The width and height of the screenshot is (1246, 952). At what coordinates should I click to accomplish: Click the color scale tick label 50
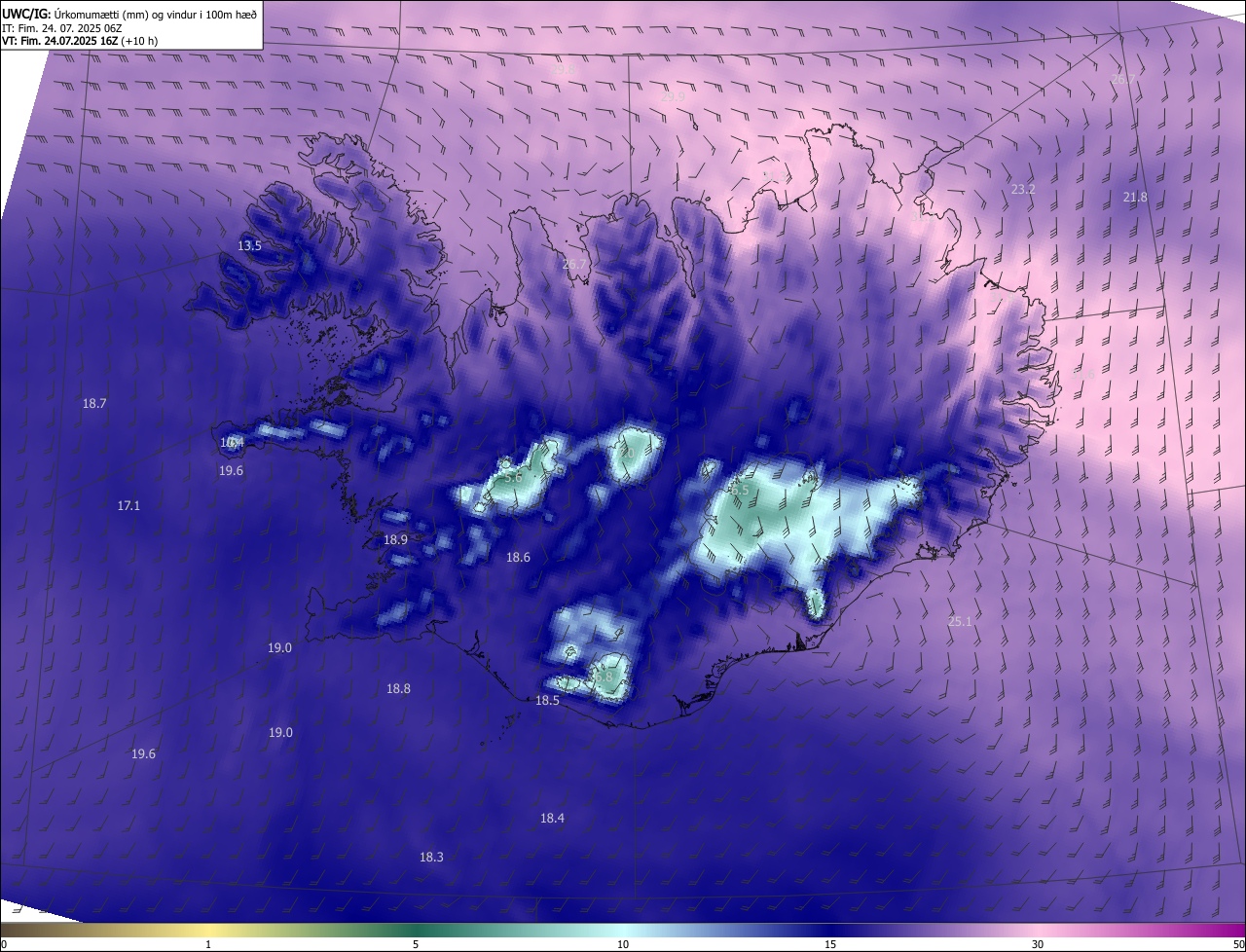[1238, 944]
